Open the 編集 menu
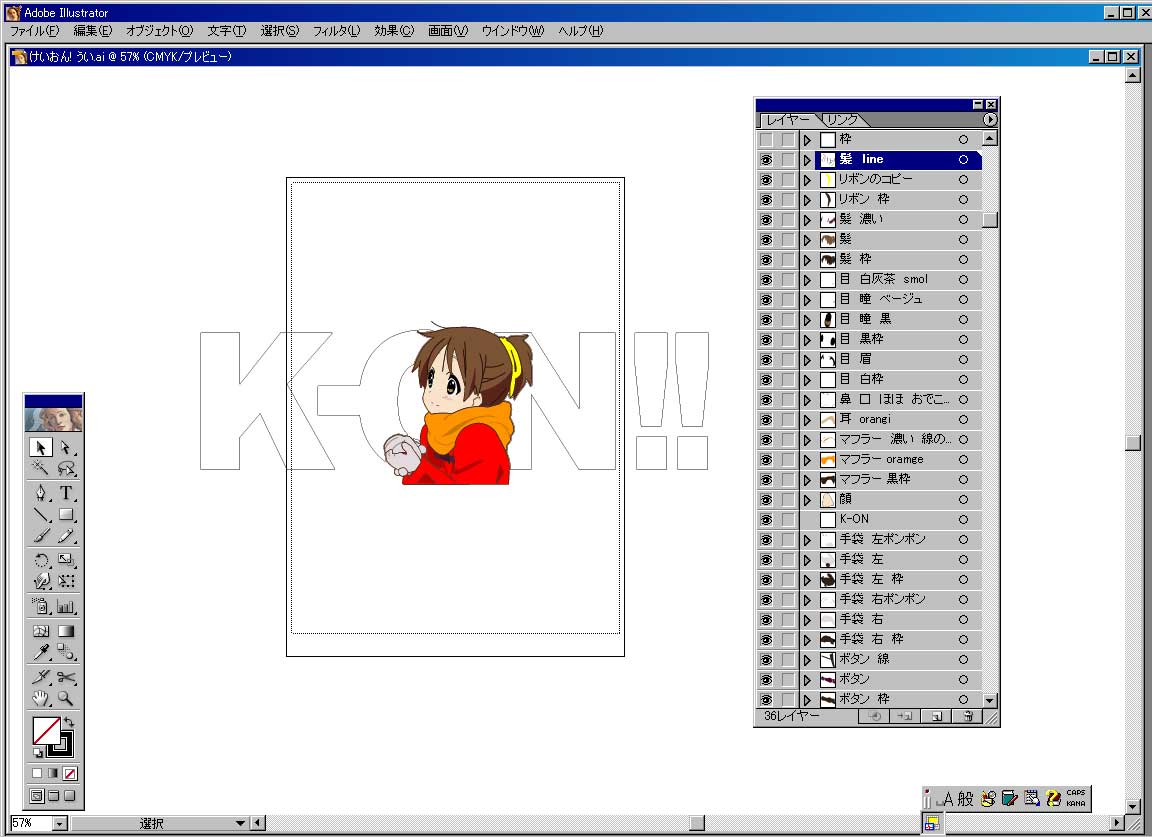Screen dimensions: 1152x837 93,31
